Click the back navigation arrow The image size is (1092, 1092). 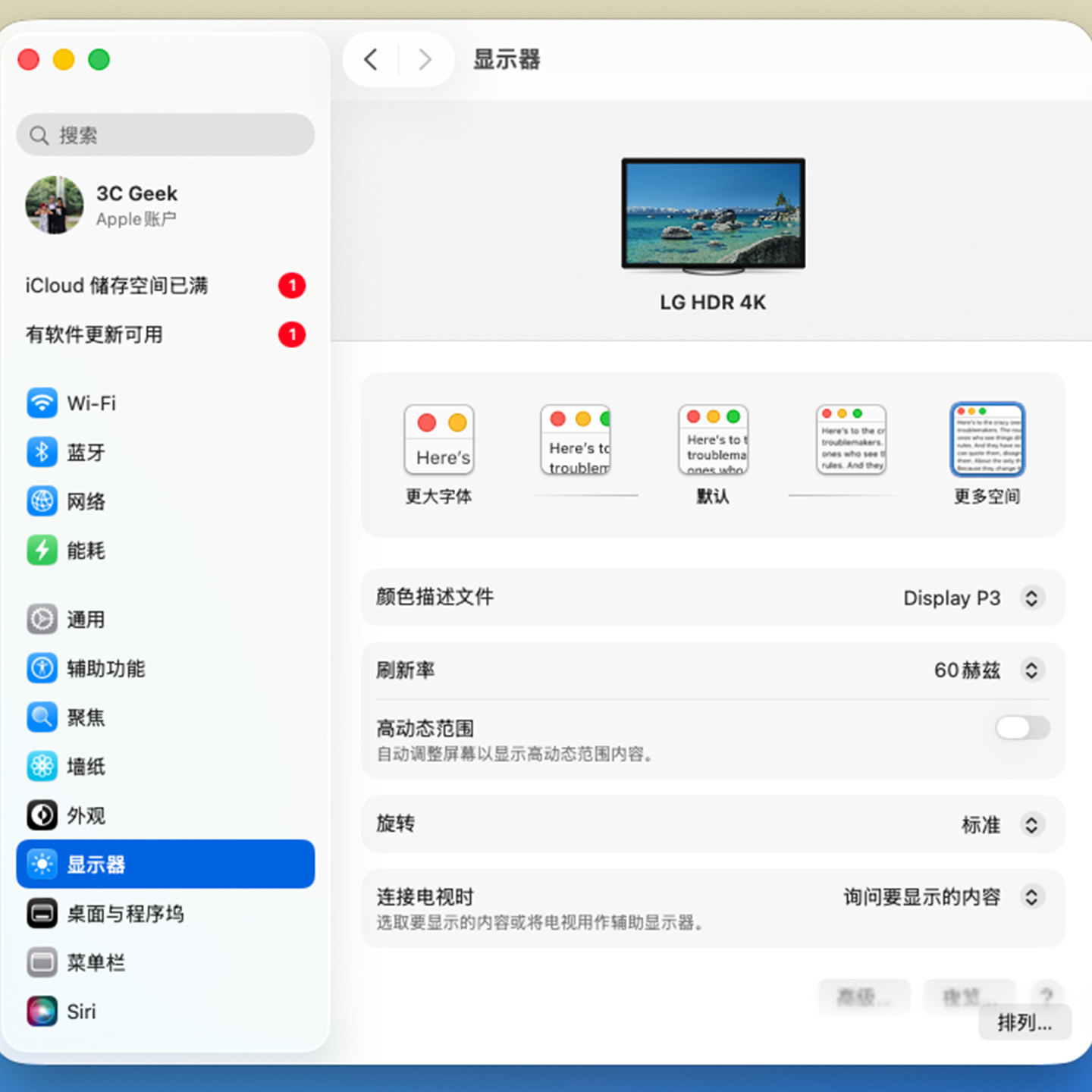pos(371,59)
